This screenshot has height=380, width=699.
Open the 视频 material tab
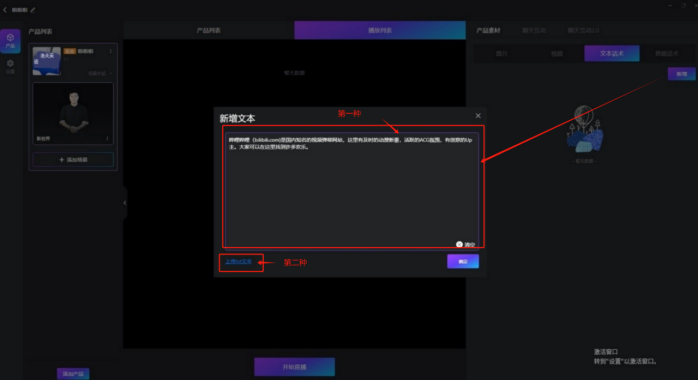click(x=557, y=54)
